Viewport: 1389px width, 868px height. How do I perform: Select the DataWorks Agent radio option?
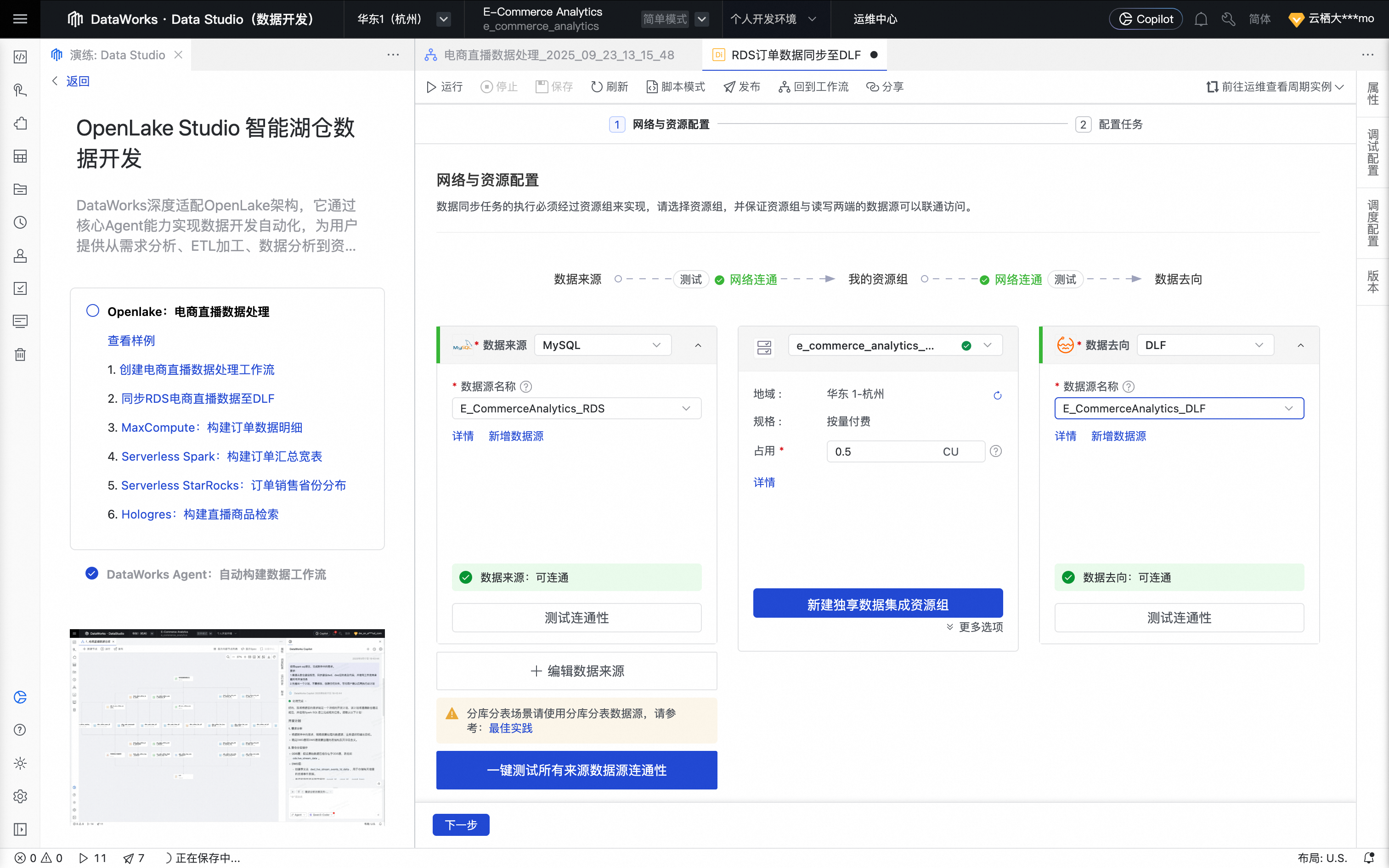[x=92, y=574]
